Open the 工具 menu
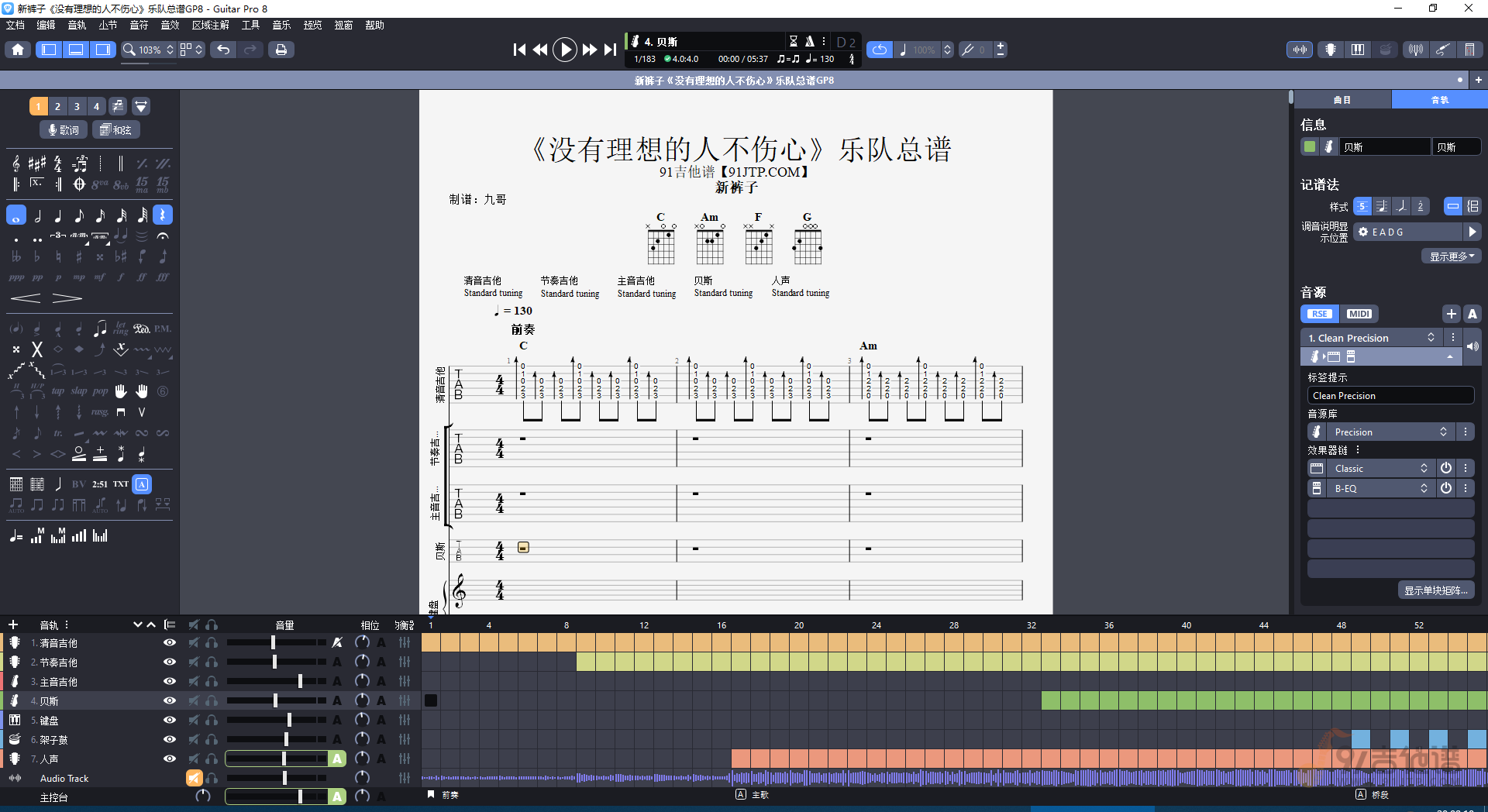The width and height of the screenshot is (1488, 812). pos(250,25)
